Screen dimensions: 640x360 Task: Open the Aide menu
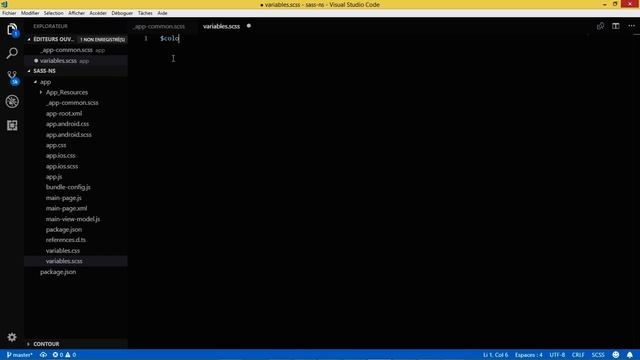click(162, 13)
